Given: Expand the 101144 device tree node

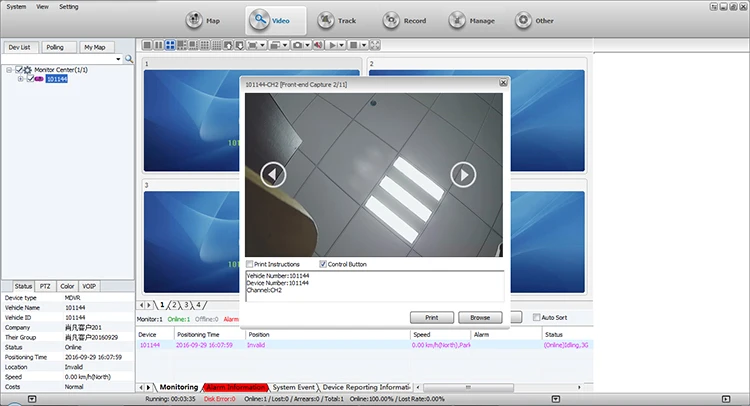Looking at the screenshot, I should click(22, 79).
